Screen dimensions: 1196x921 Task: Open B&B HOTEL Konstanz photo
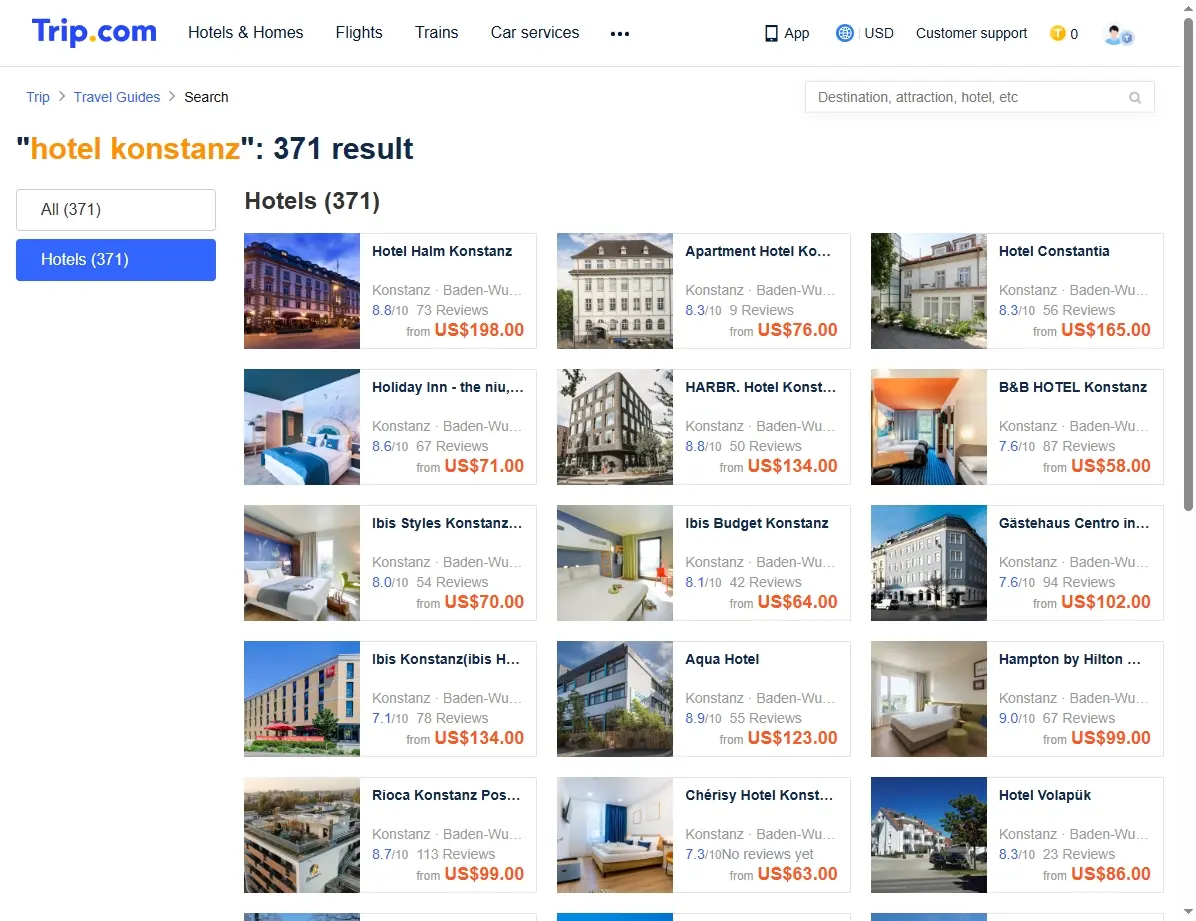pos(929,427)
